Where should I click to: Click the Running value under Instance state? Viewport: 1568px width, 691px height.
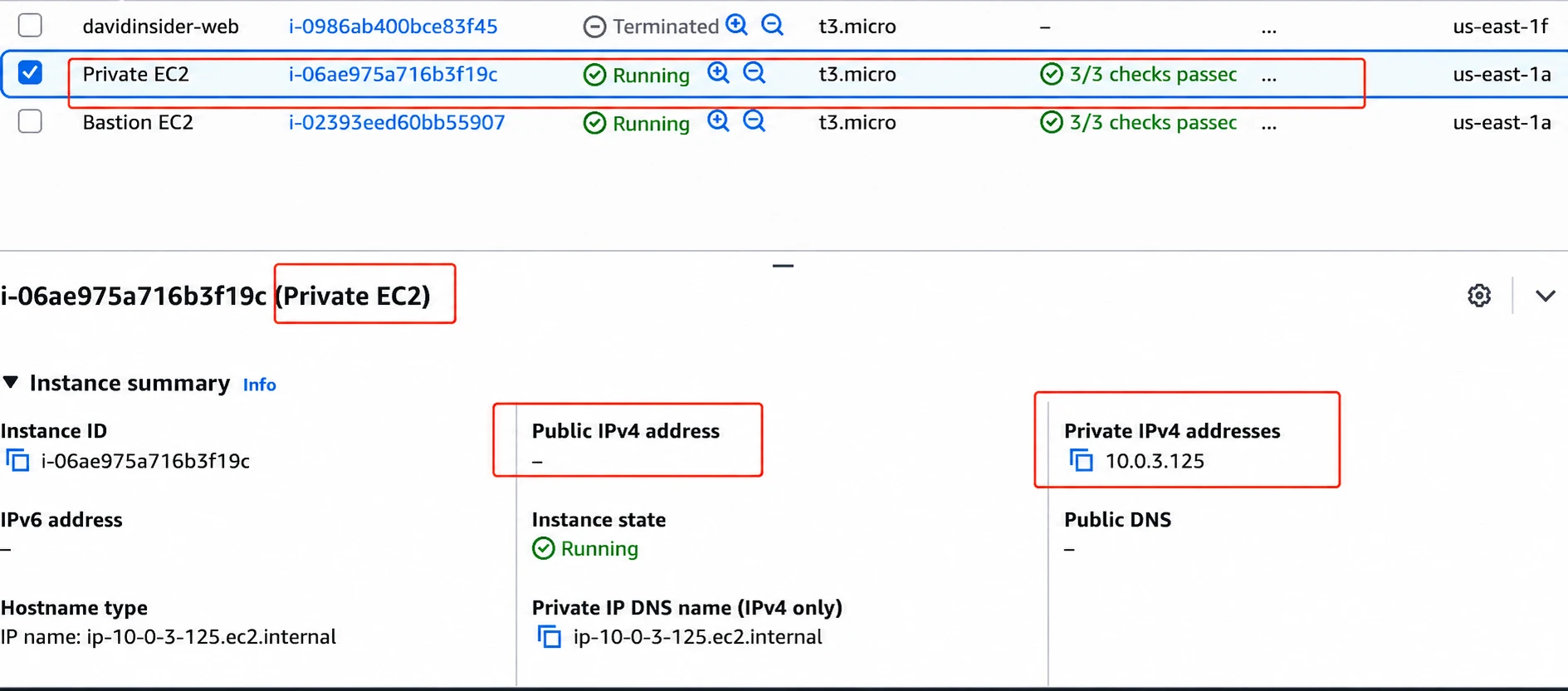coord(585,549)
